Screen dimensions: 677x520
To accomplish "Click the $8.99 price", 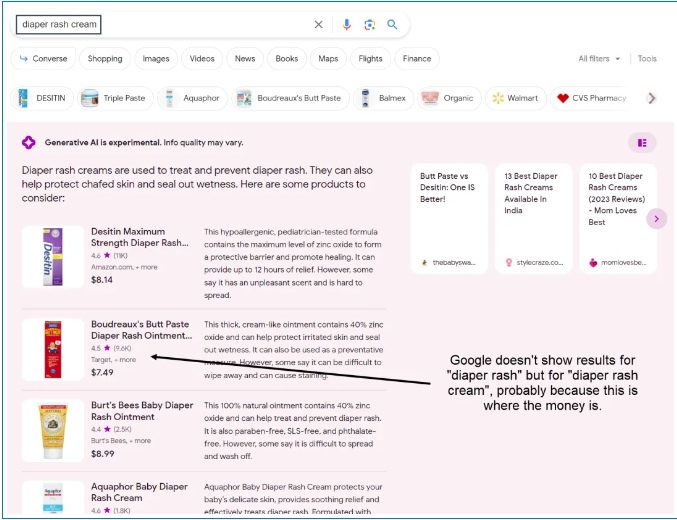I will [x=103, y=453].
